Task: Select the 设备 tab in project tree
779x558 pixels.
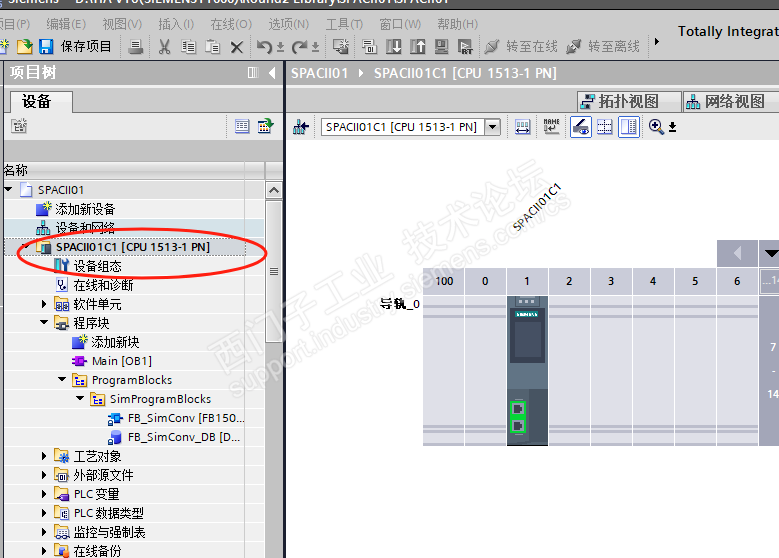Action: 42,102
